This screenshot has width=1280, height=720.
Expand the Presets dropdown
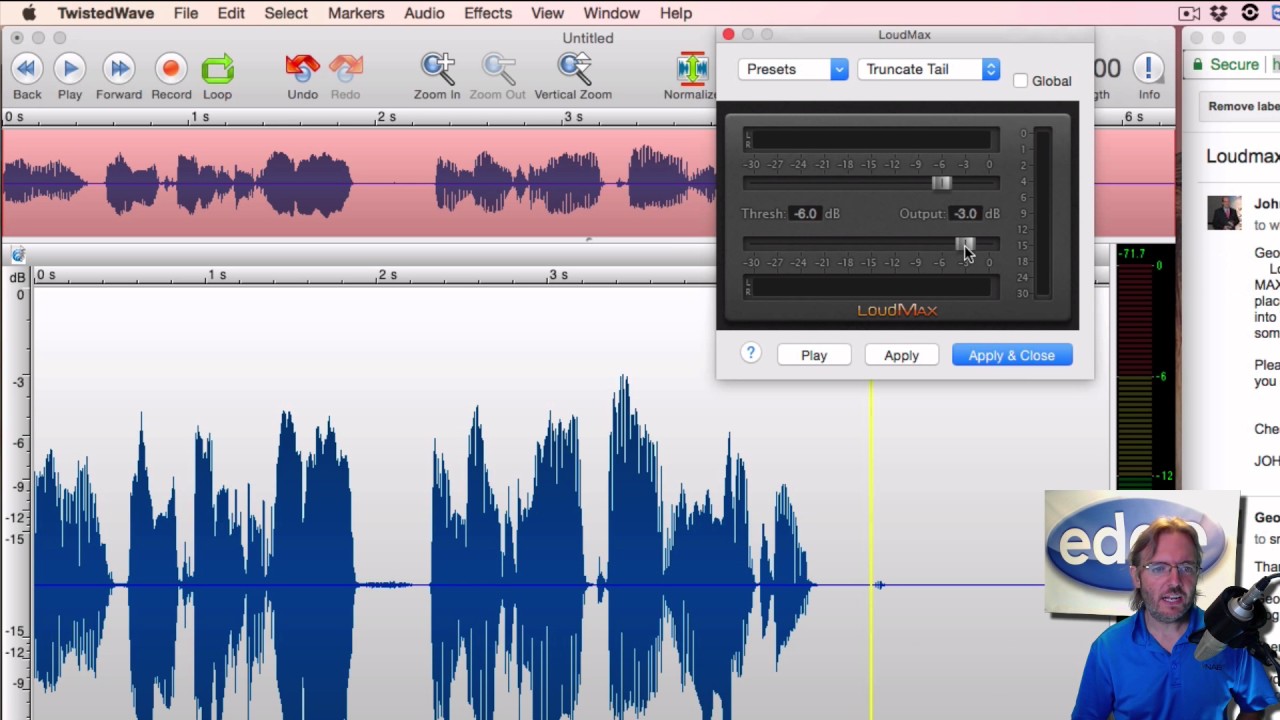pyautogui.click(x=793, y=69)
